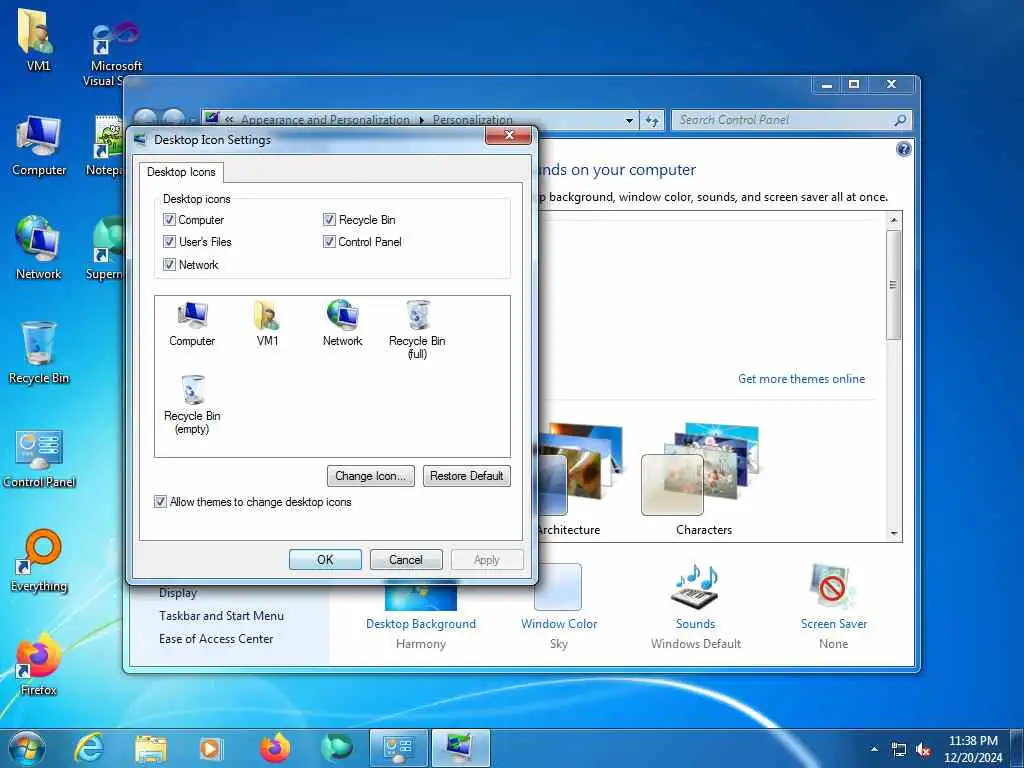The width and height of the screenshot is (1024, 768).
Task: Click the Desktop Icons tab
Action: point(181,172)
